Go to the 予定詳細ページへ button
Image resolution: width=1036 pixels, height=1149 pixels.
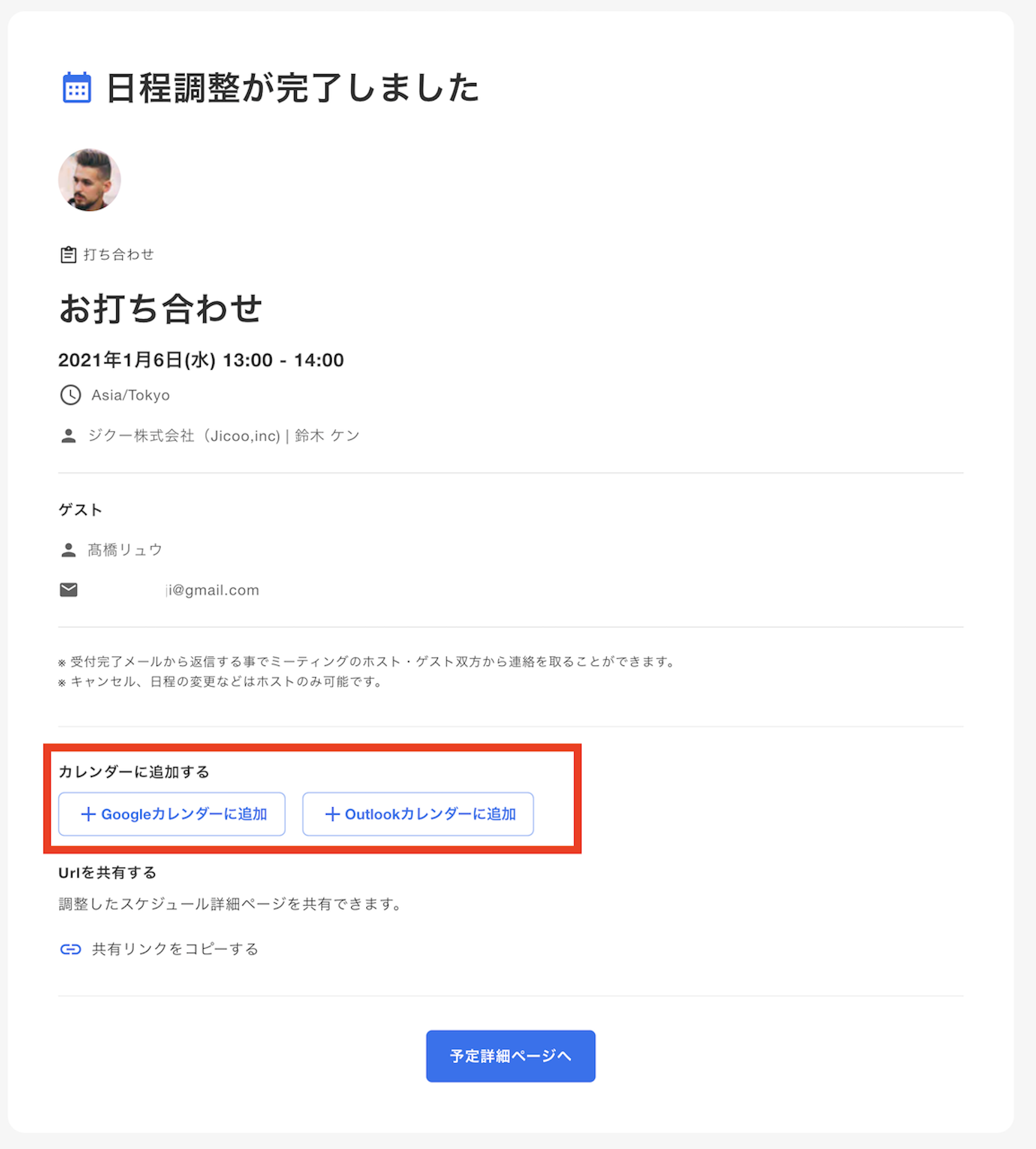[510, 1056]
